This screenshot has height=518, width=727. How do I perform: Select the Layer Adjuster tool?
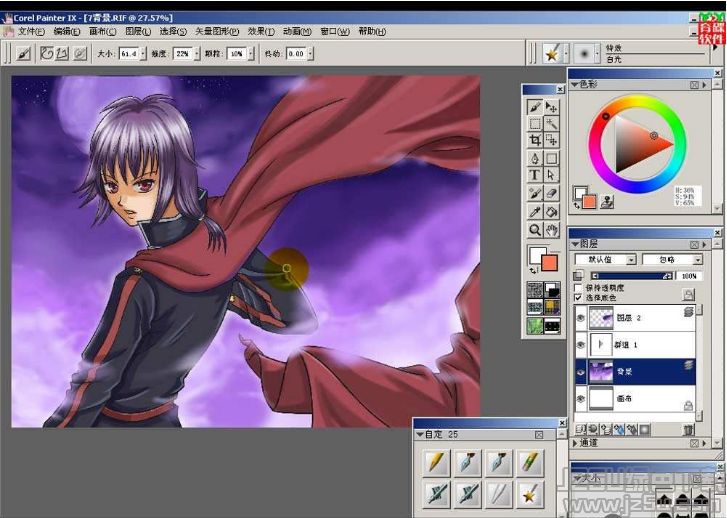pyautogui.click(x=551, y=107)
